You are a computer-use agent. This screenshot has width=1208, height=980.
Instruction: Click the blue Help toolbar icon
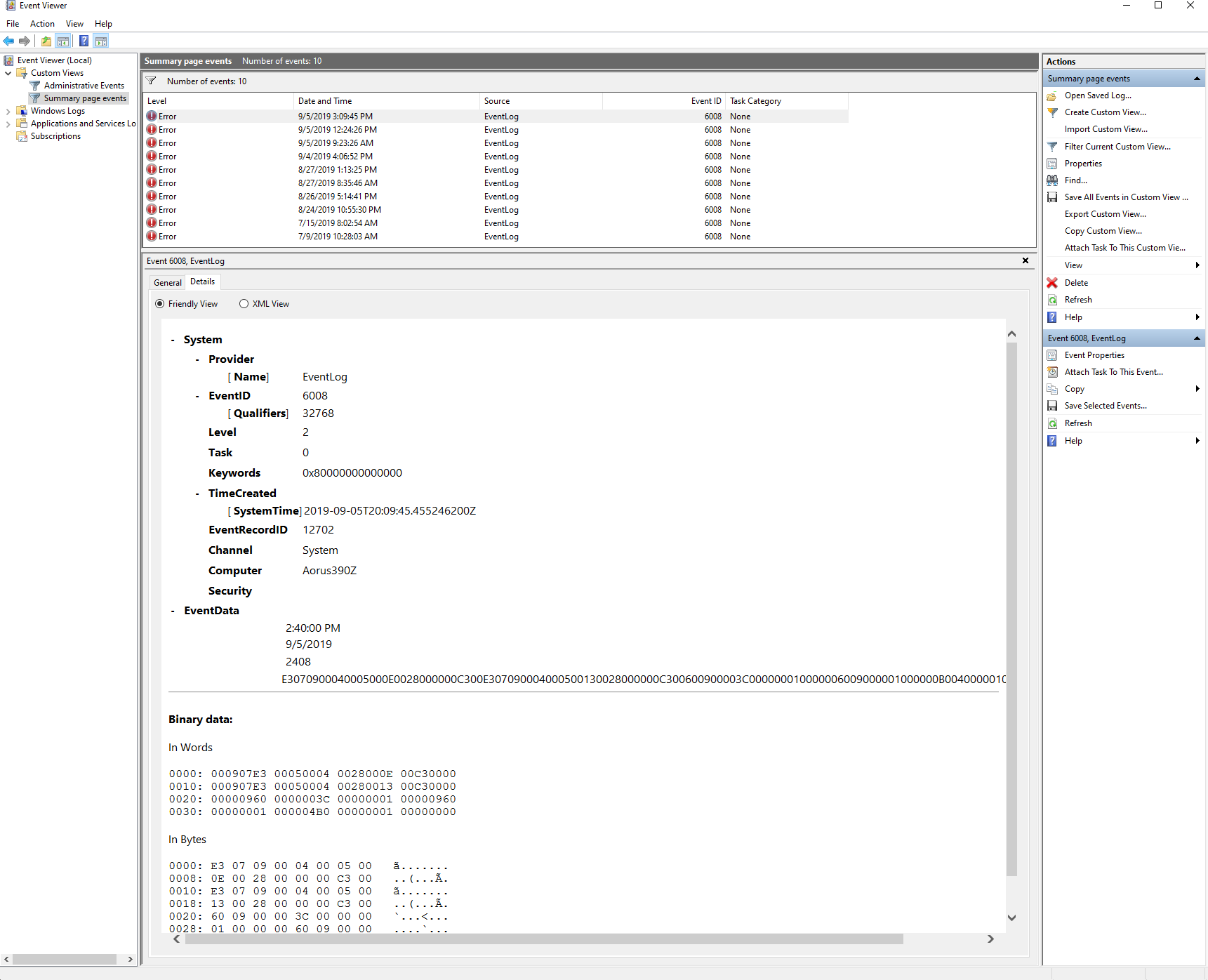point(84,41)
